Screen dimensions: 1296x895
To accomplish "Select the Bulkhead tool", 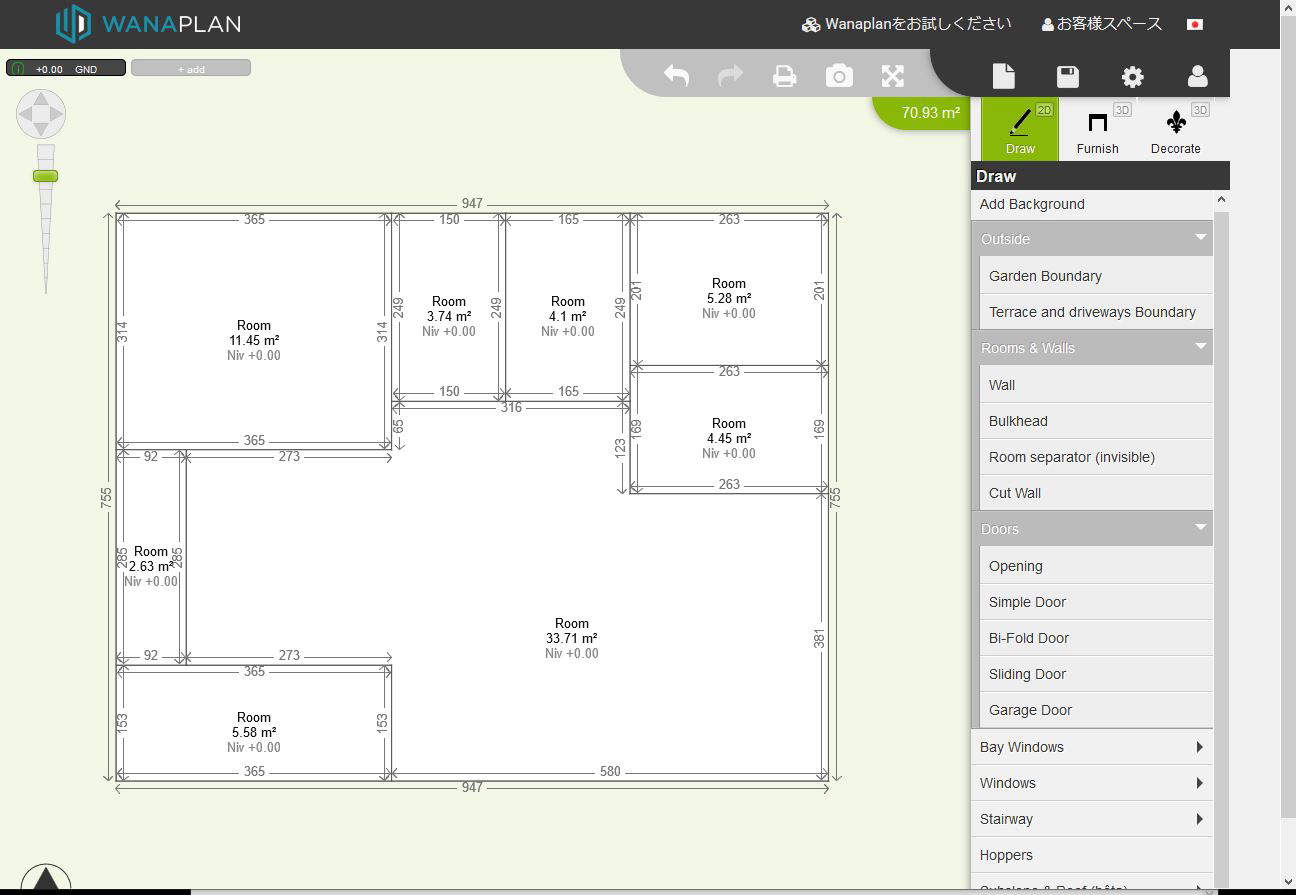I will tap(1096, 421).
